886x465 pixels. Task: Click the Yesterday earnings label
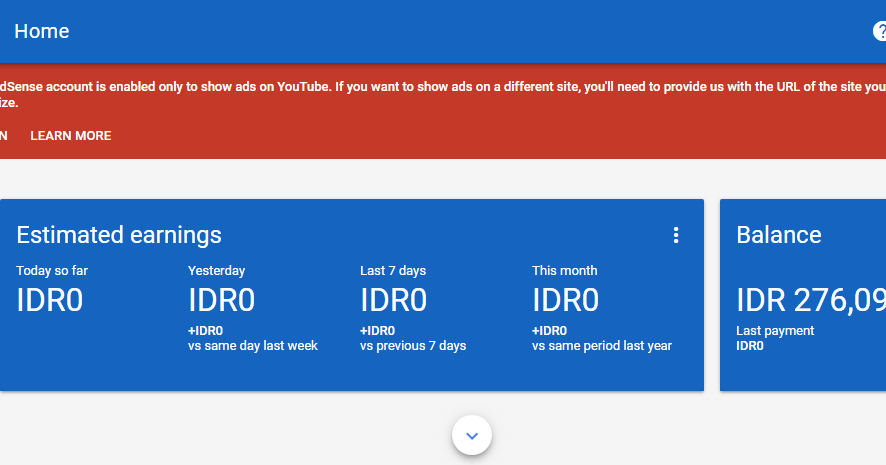(216, 271)
